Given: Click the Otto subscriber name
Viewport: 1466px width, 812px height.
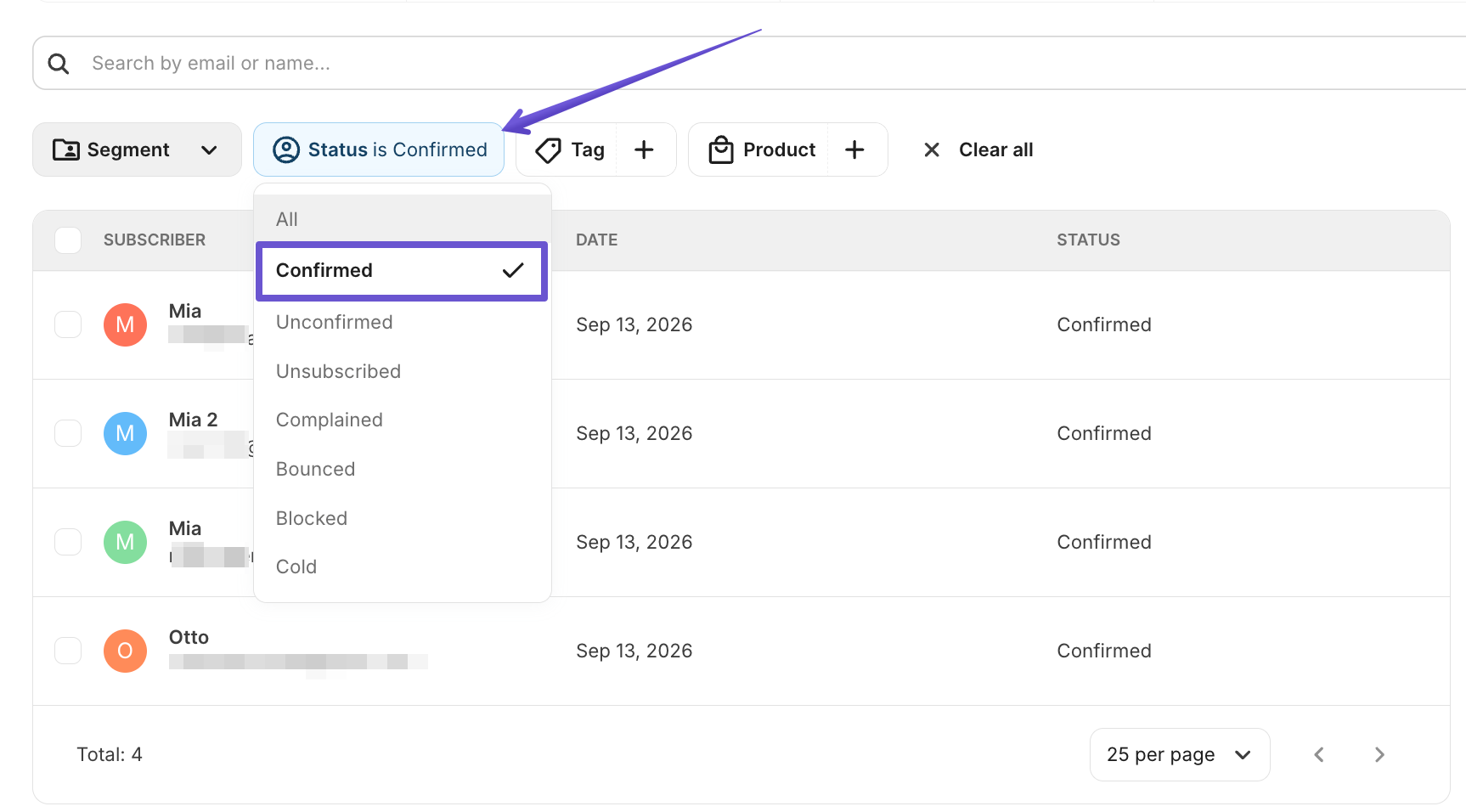Looking at the screenshot, I should tap(189, 638).
